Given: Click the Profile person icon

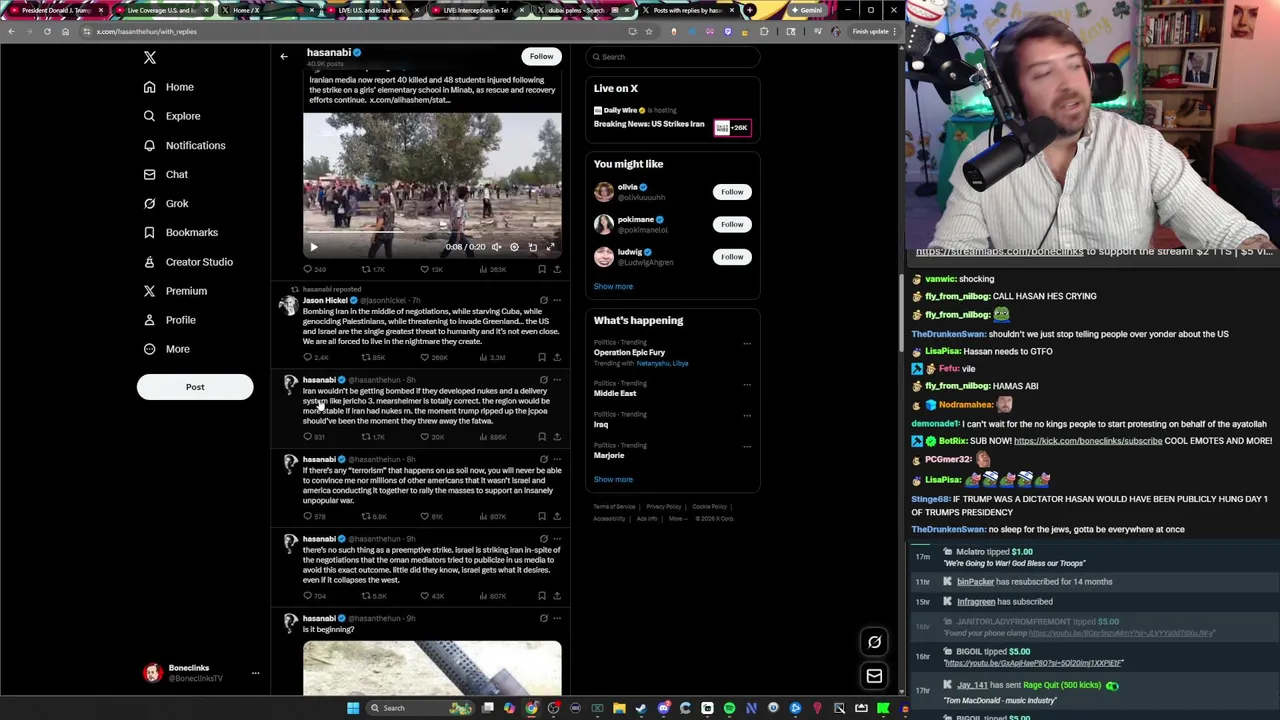Looking at the screenshot, I should (x=149, y=320).
